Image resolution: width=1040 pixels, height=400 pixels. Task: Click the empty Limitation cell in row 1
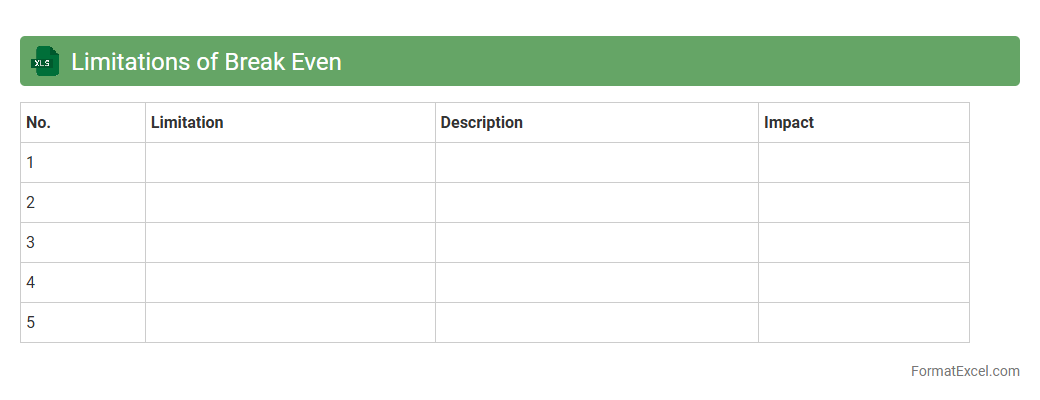pyautogui.click(x=290, y=163)
